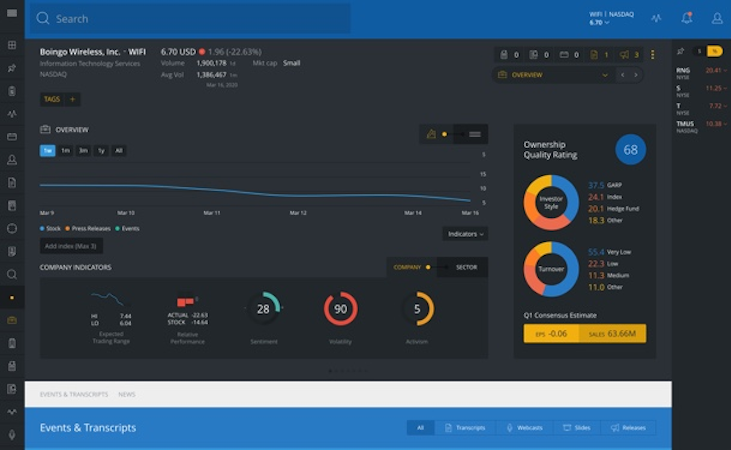Select the 1y time range
The height and width of the screenshot is (450, 731).
tap(101, 151)
